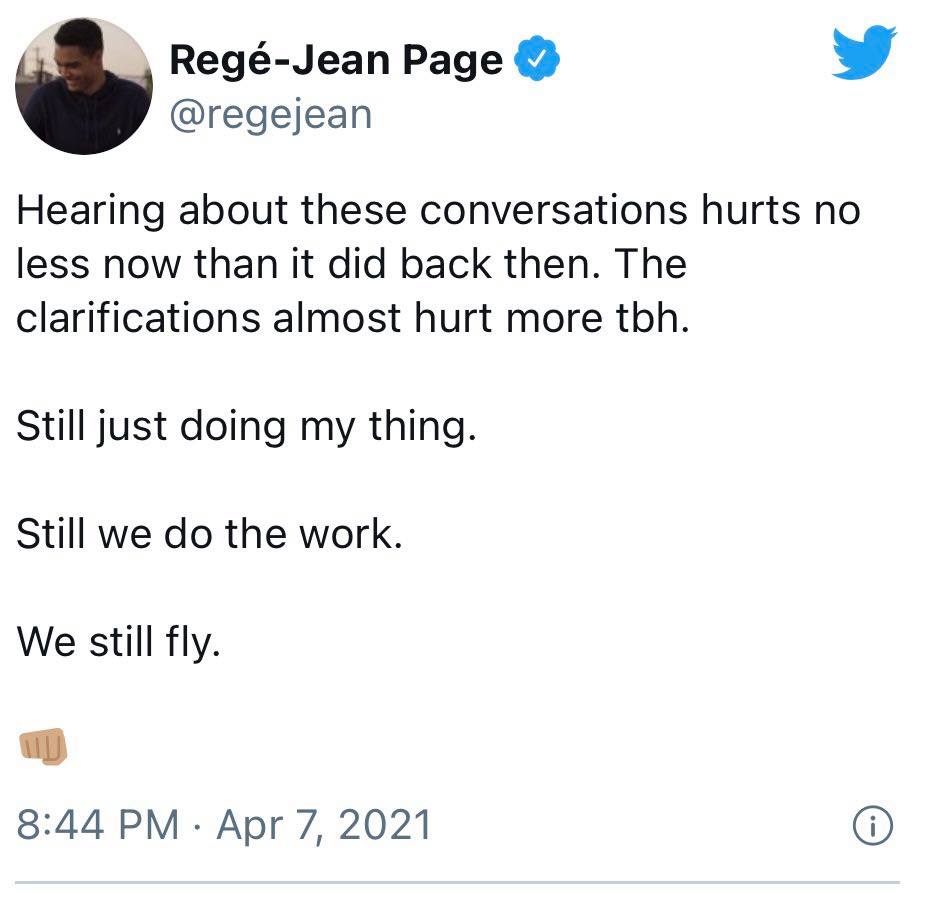Click the words "hurt more" in the tweet

[508, 318]
